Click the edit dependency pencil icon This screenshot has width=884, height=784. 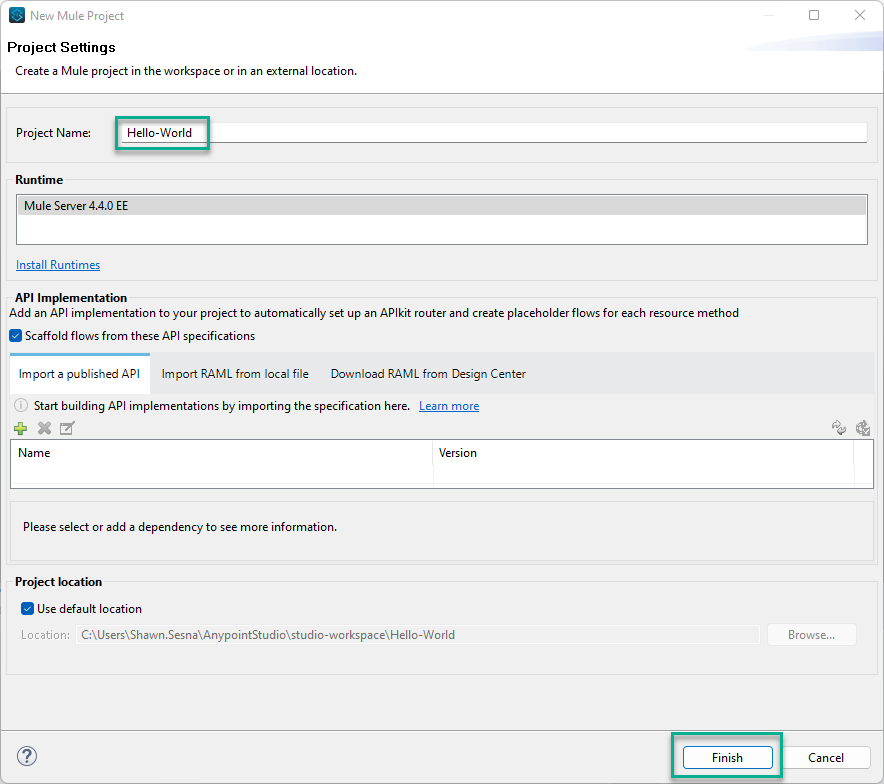67,428
